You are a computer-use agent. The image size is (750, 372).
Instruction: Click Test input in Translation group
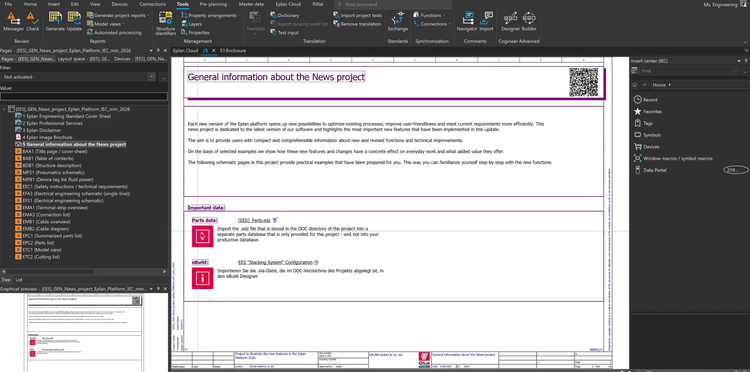284,33
